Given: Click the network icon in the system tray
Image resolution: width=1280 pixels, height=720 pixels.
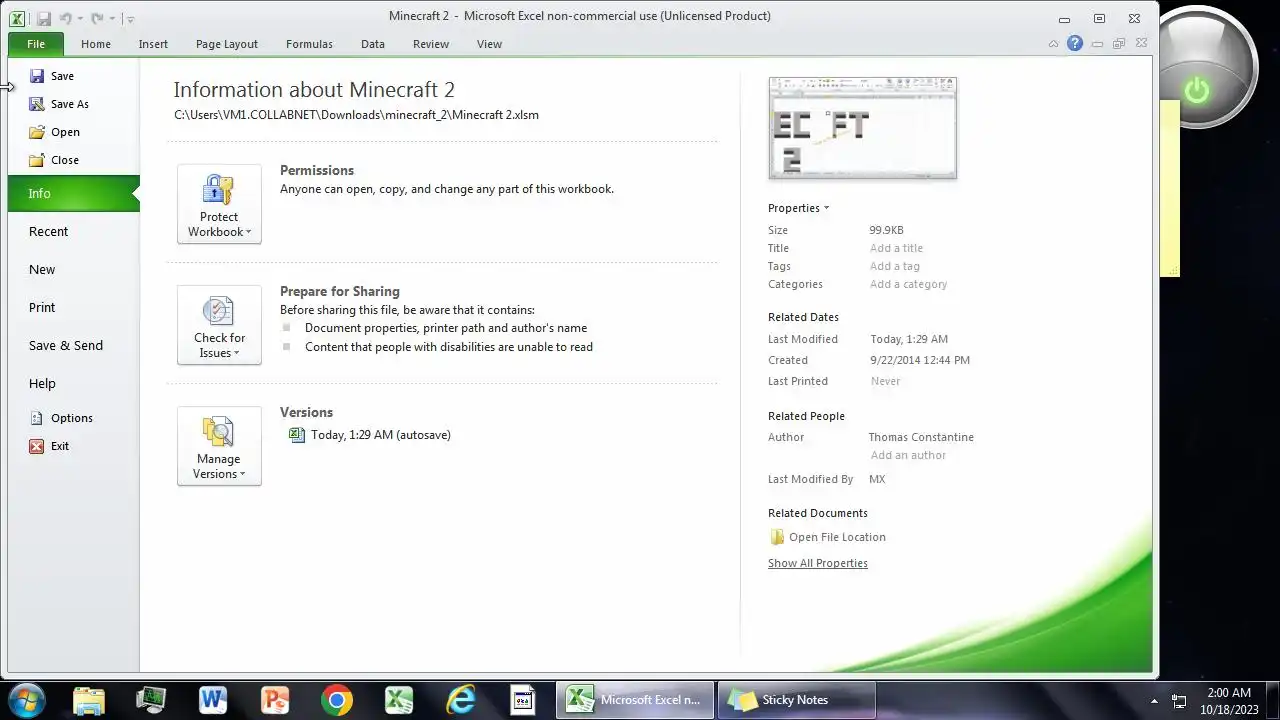Looking at the screenshot, I should 1179,701.
